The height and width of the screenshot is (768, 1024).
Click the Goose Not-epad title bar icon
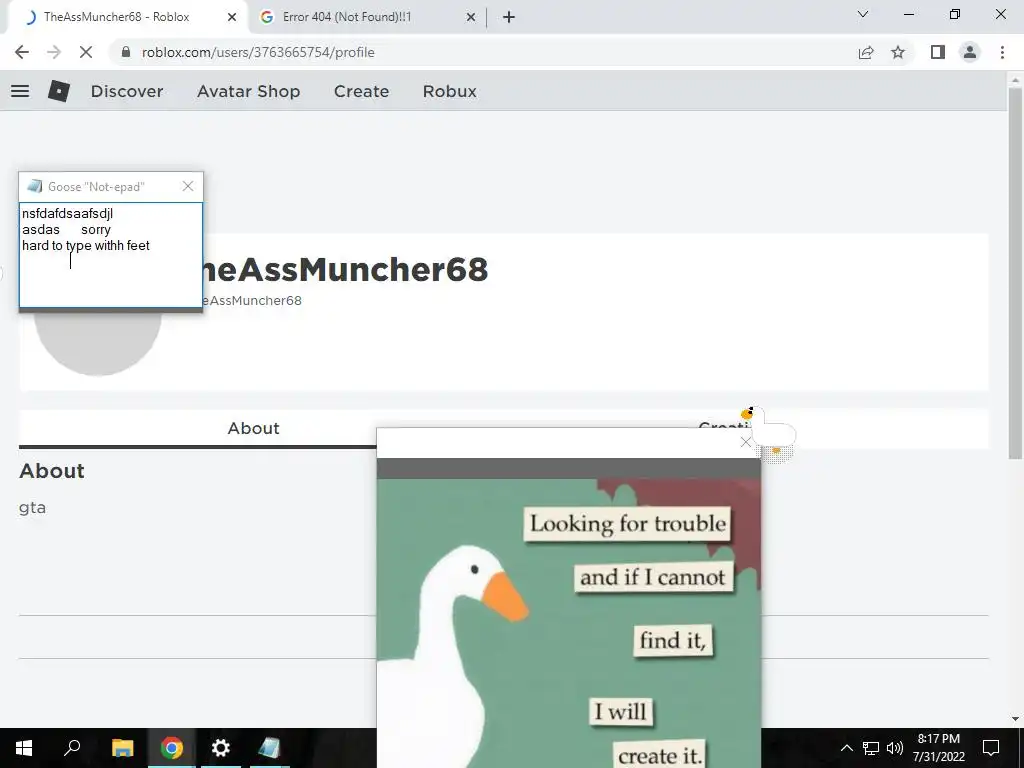click(35, 187)
